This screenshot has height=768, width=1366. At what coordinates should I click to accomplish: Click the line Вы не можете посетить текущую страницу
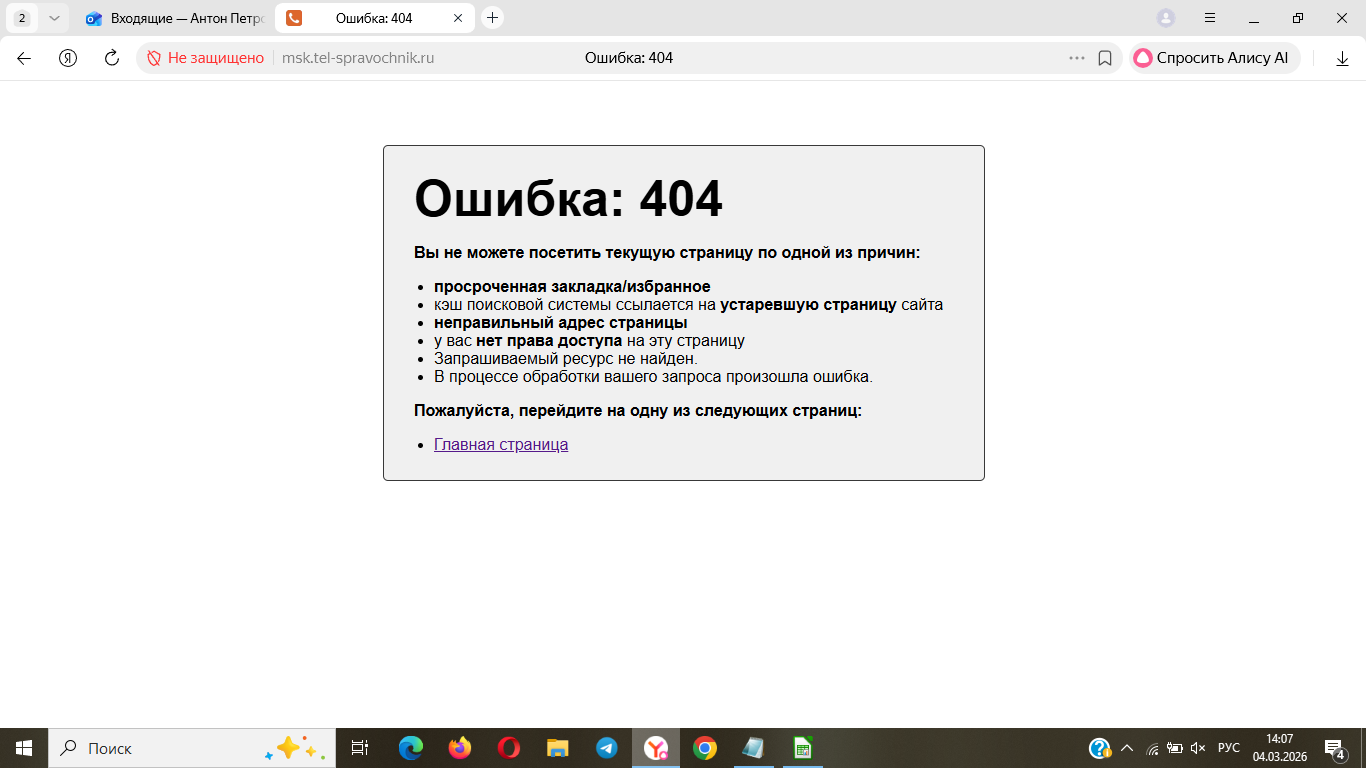tap(667, 253)
